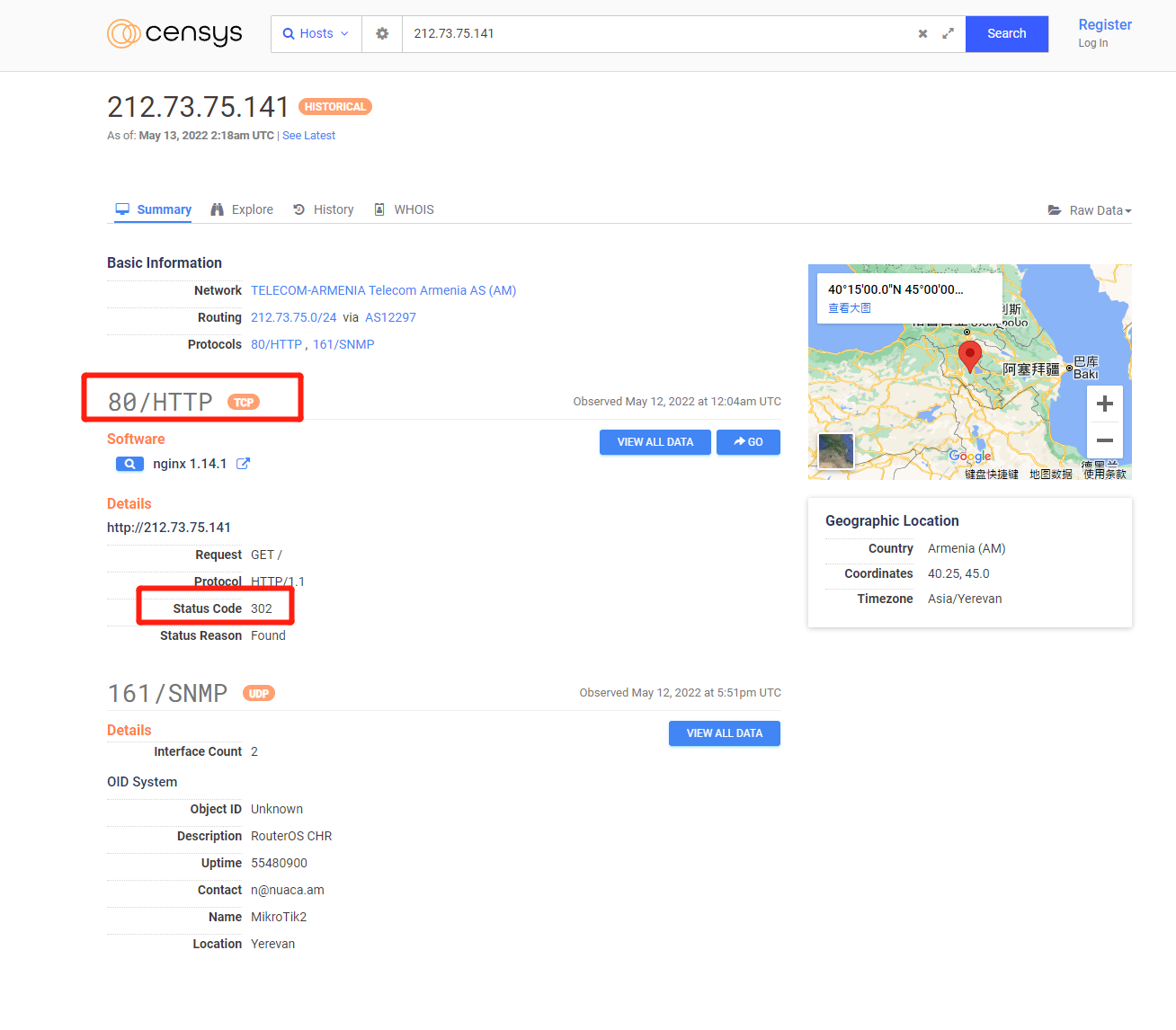The height and width of the screenshot is (1030, 1176).
Task: Click the contact value n@nuaca.am
Action: click(x=288, y=890)
